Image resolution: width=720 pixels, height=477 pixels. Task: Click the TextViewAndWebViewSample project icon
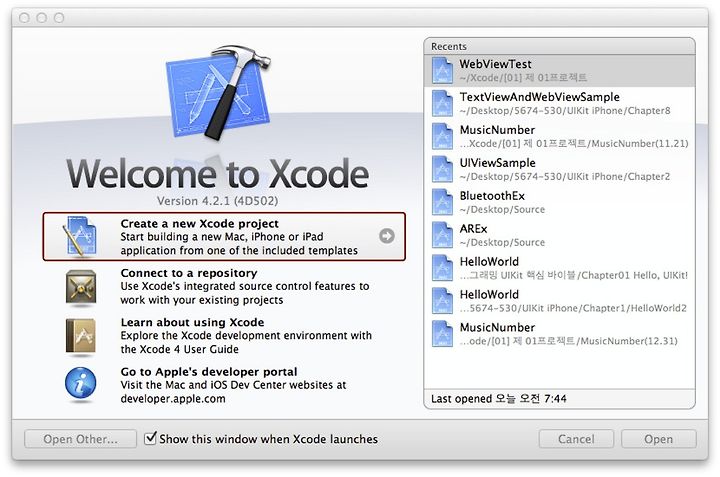point(442,103)
